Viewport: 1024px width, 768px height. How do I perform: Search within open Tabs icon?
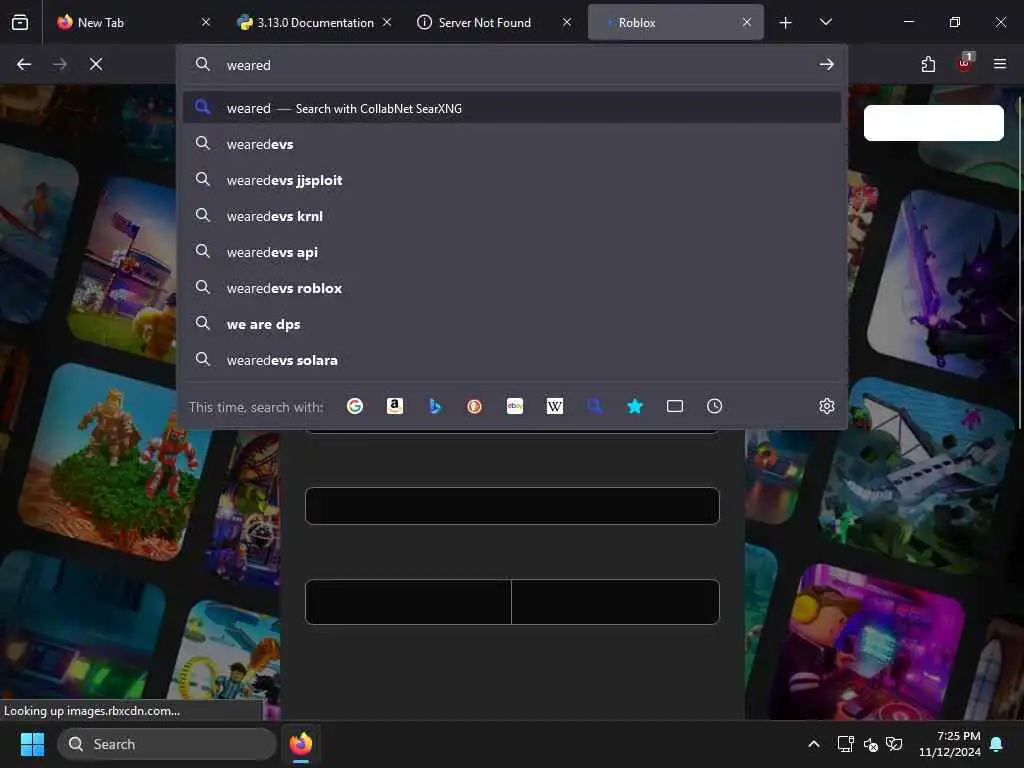[x=675, y=406]
